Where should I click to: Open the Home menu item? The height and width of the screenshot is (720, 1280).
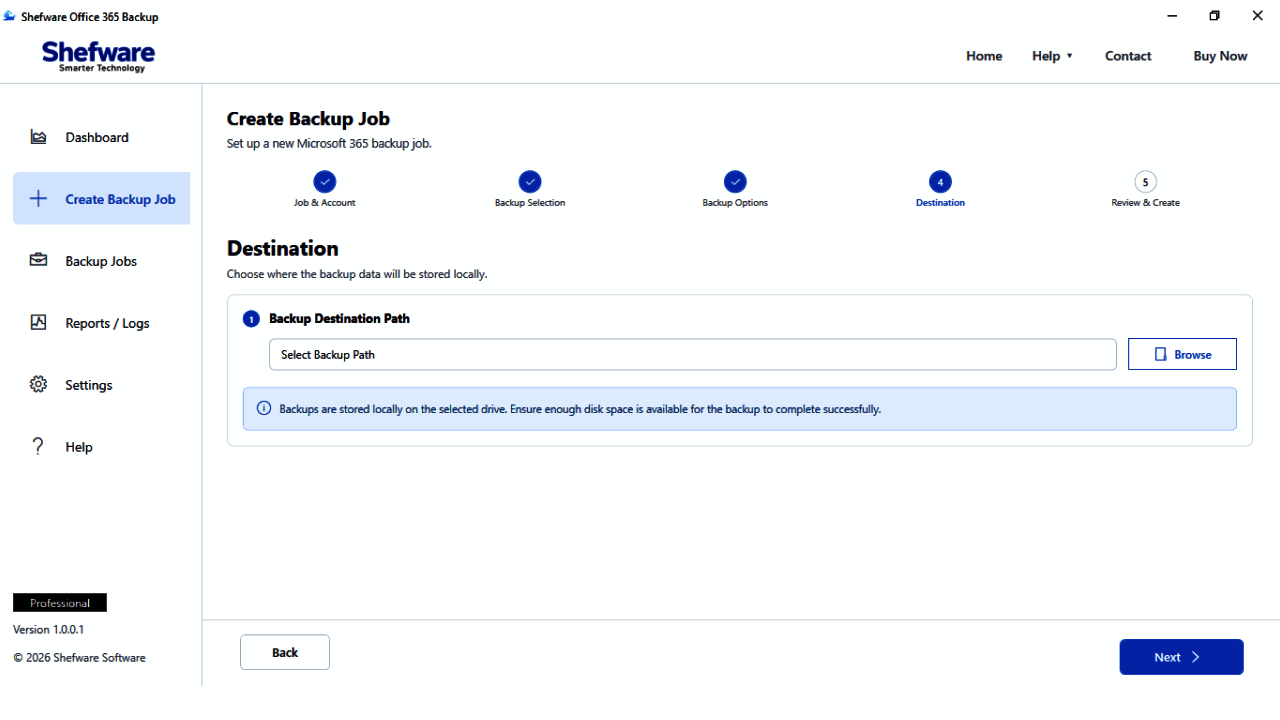(984, 56)
